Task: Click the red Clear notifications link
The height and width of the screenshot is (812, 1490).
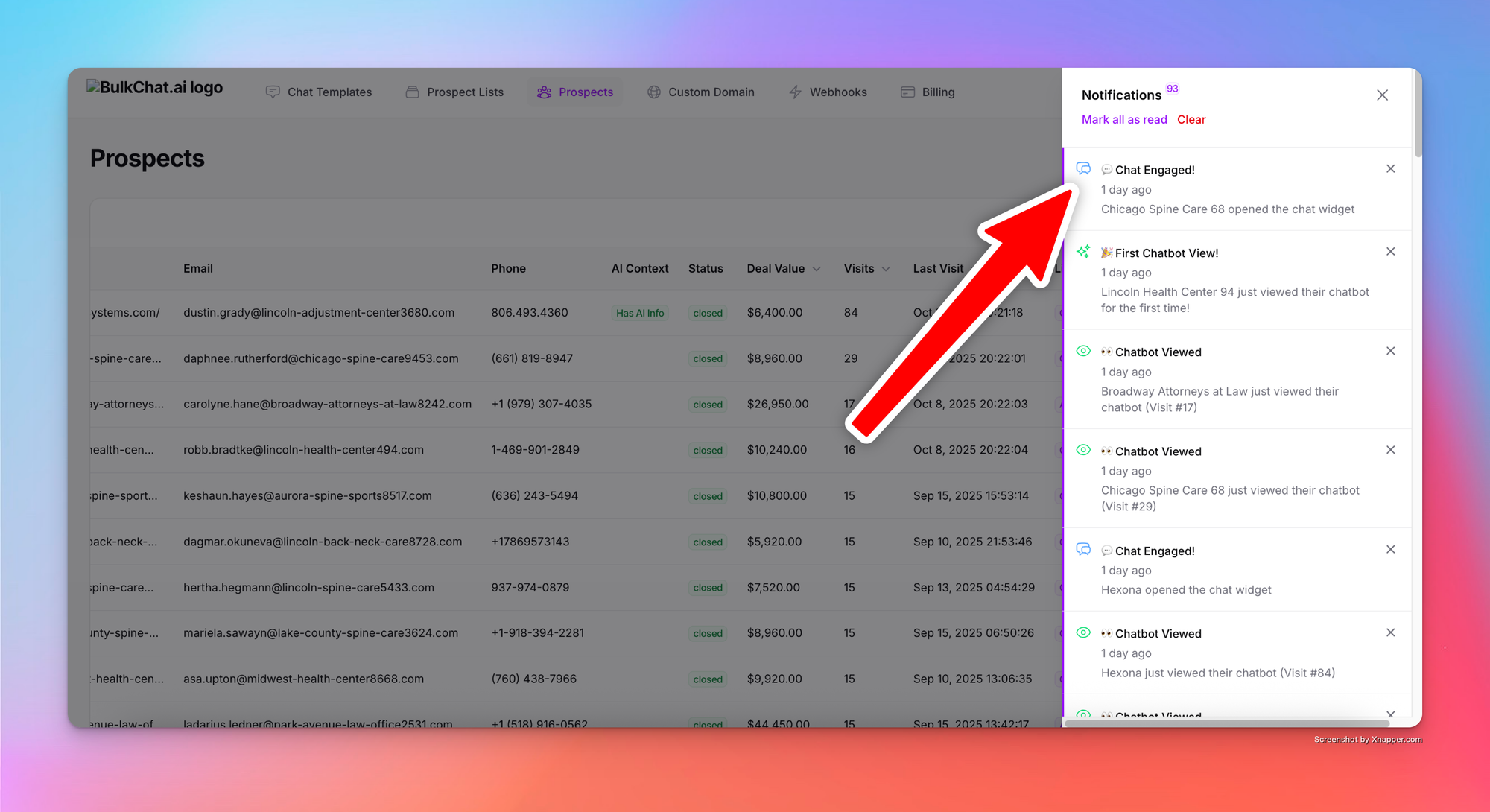Action: point(1191,120)
